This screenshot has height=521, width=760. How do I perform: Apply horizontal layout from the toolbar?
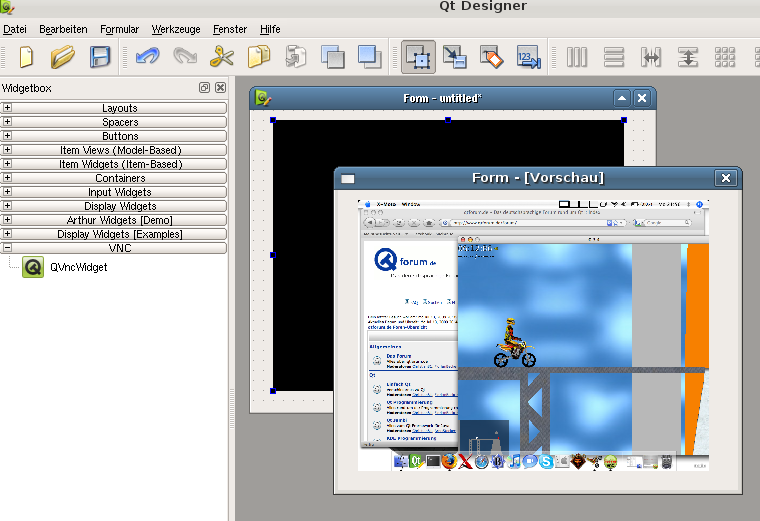click(x=577, y=57)
